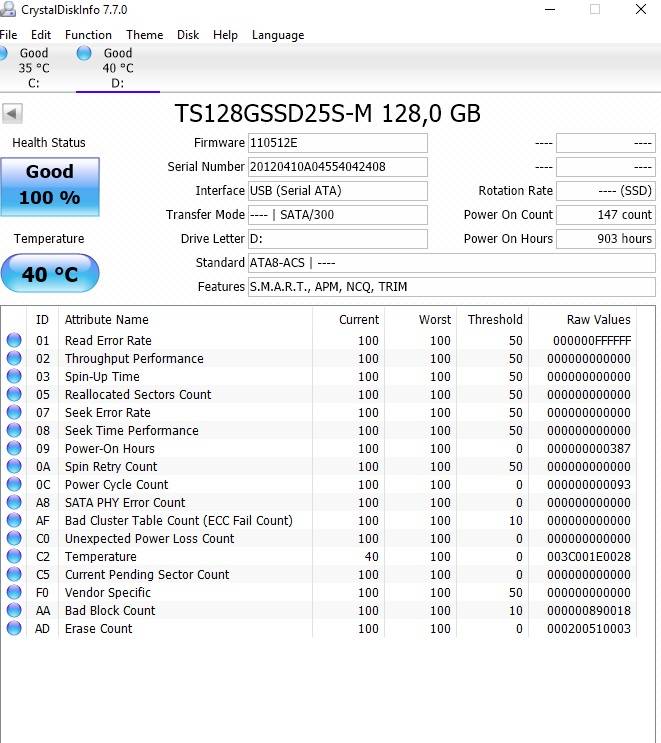Click the Good 100 % health status button
Screen dimensions: 661x743
point(50,185)
